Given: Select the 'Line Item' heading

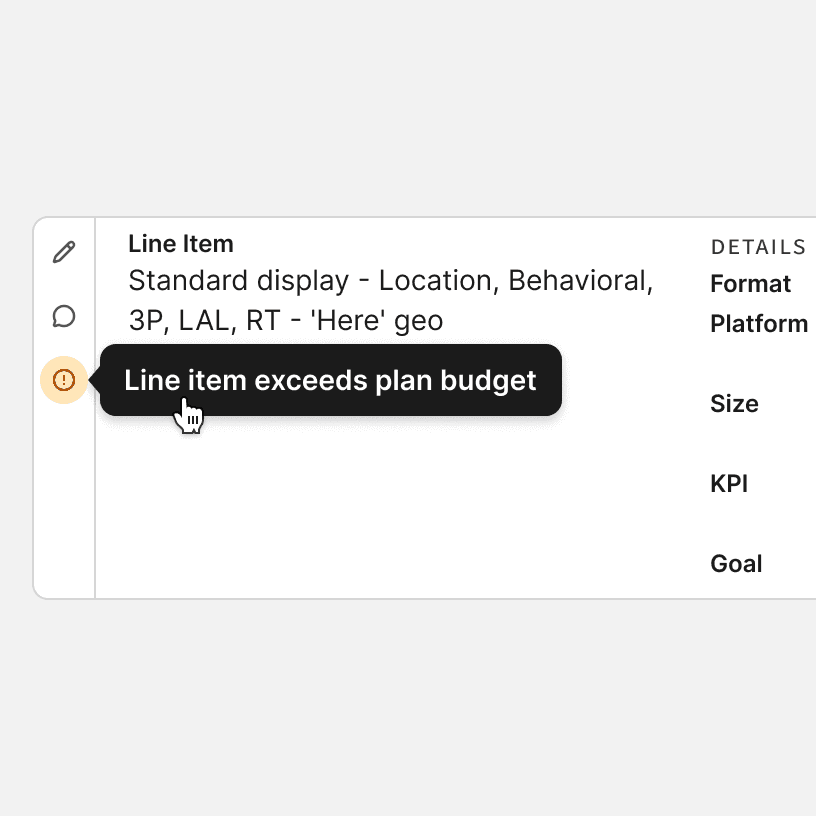Looking at the screenshot, I should 181,244.
